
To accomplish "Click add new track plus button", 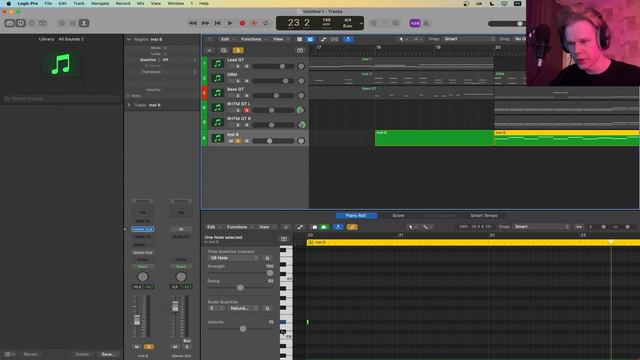I will pos(209,50).
